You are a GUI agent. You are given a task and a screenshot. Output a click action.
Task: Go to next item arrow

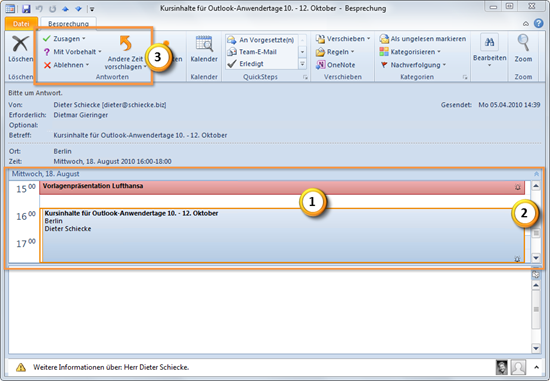click(x=78, y=8)
